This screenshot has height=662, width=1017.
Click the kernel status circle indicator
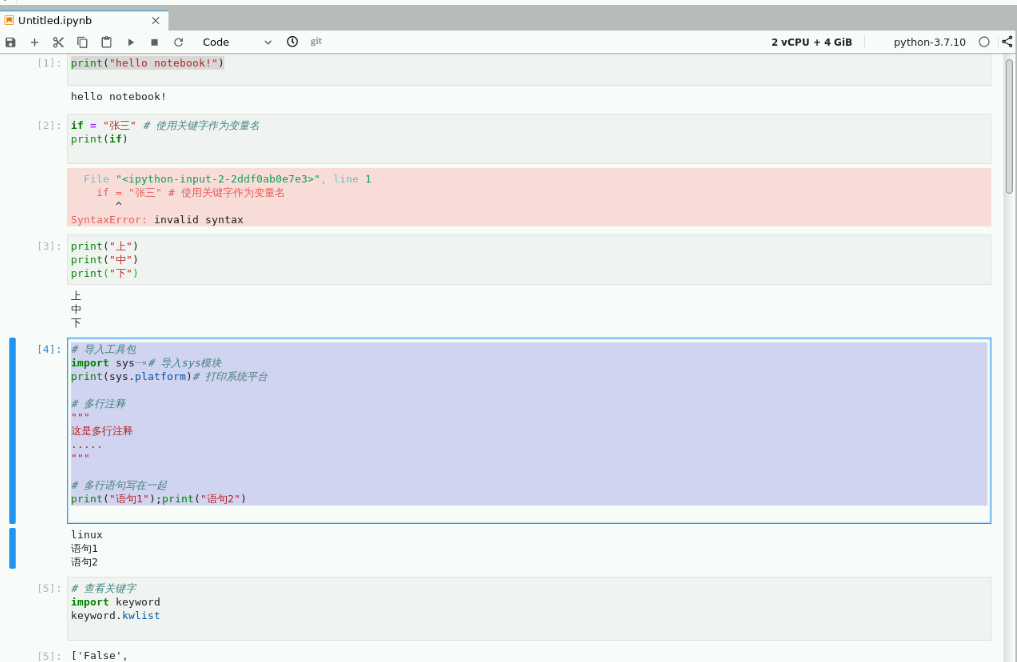tap(984, 42)
